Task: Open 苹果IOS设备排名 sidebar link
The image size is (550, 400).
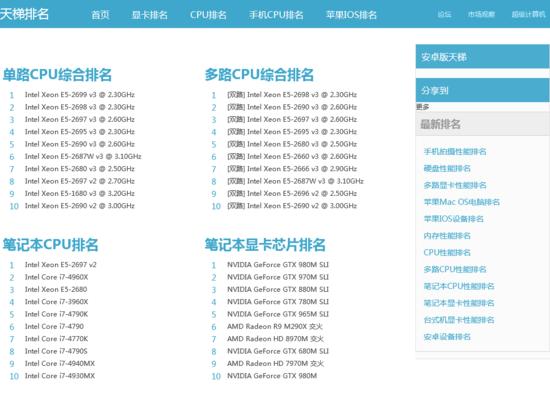Action: coord(454,219)
